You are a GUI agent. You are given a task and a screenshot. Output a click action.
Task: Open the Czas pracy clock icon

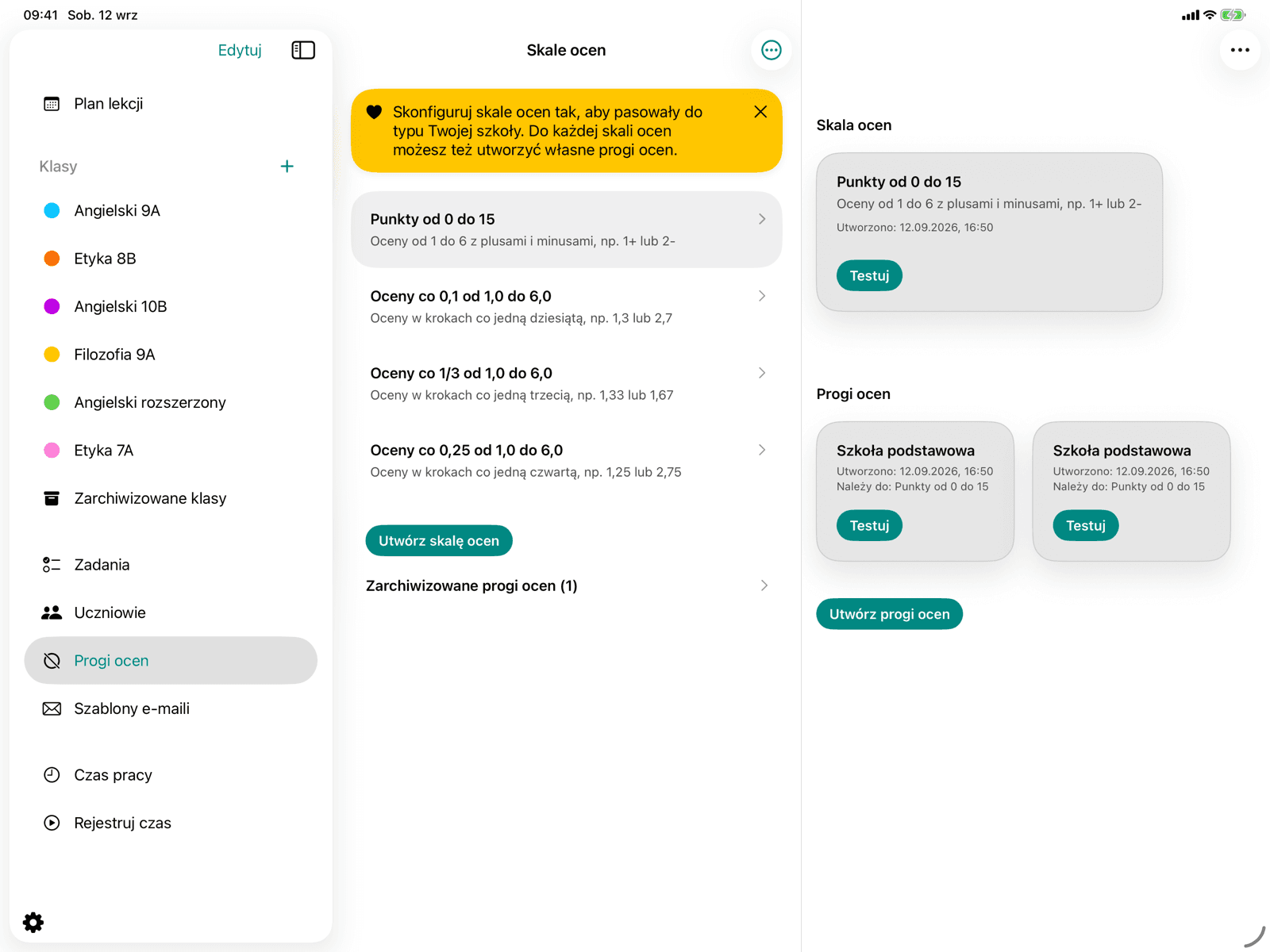52,775
